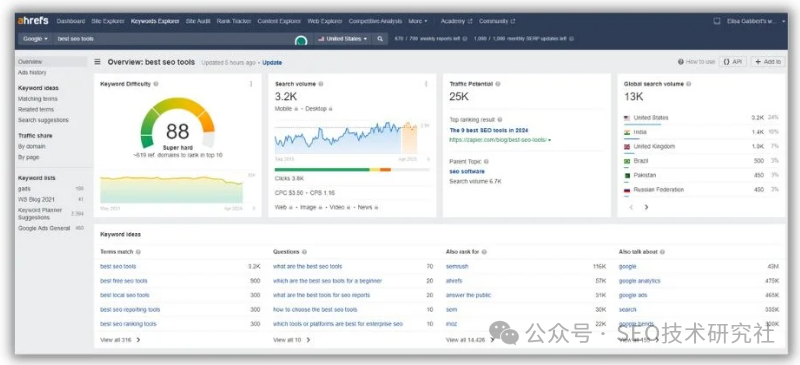The width and height of the screenshot is (800, 365).
Task: Show next page of global volume countries
Action: point(646,207)
